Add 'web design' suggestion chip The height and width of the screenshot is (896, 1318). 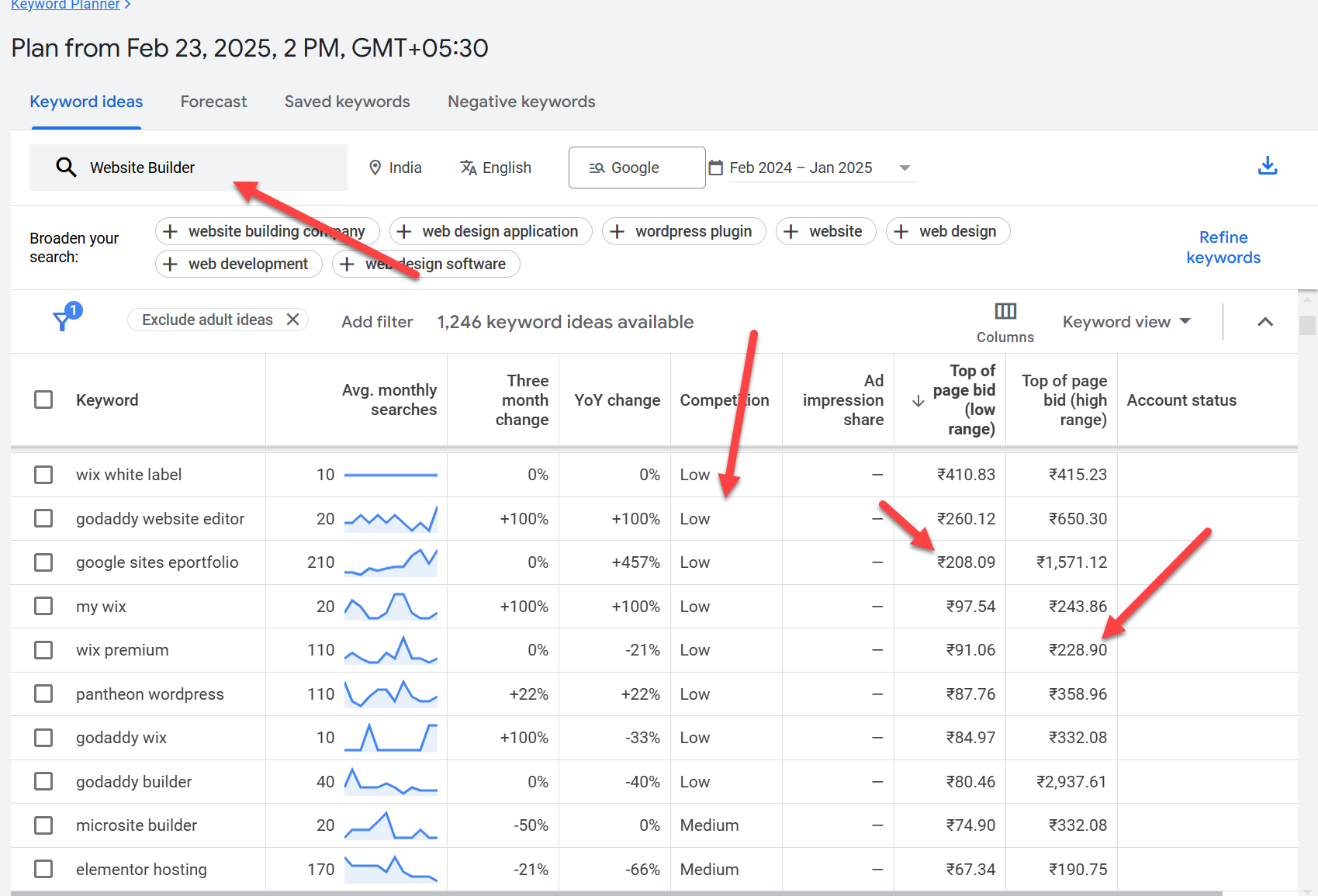click(x=948, y=231)
